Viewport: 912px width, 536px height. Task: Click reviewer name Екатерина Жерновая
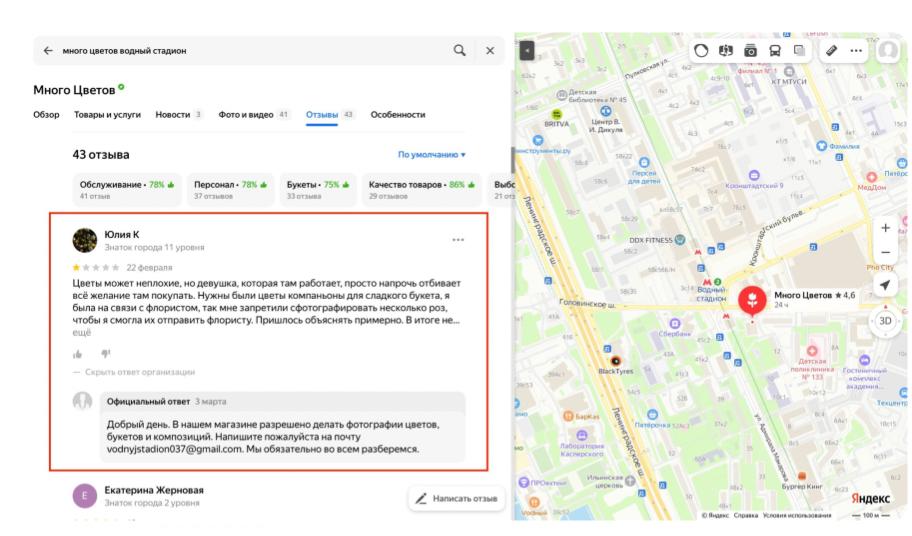click(154, 490)
